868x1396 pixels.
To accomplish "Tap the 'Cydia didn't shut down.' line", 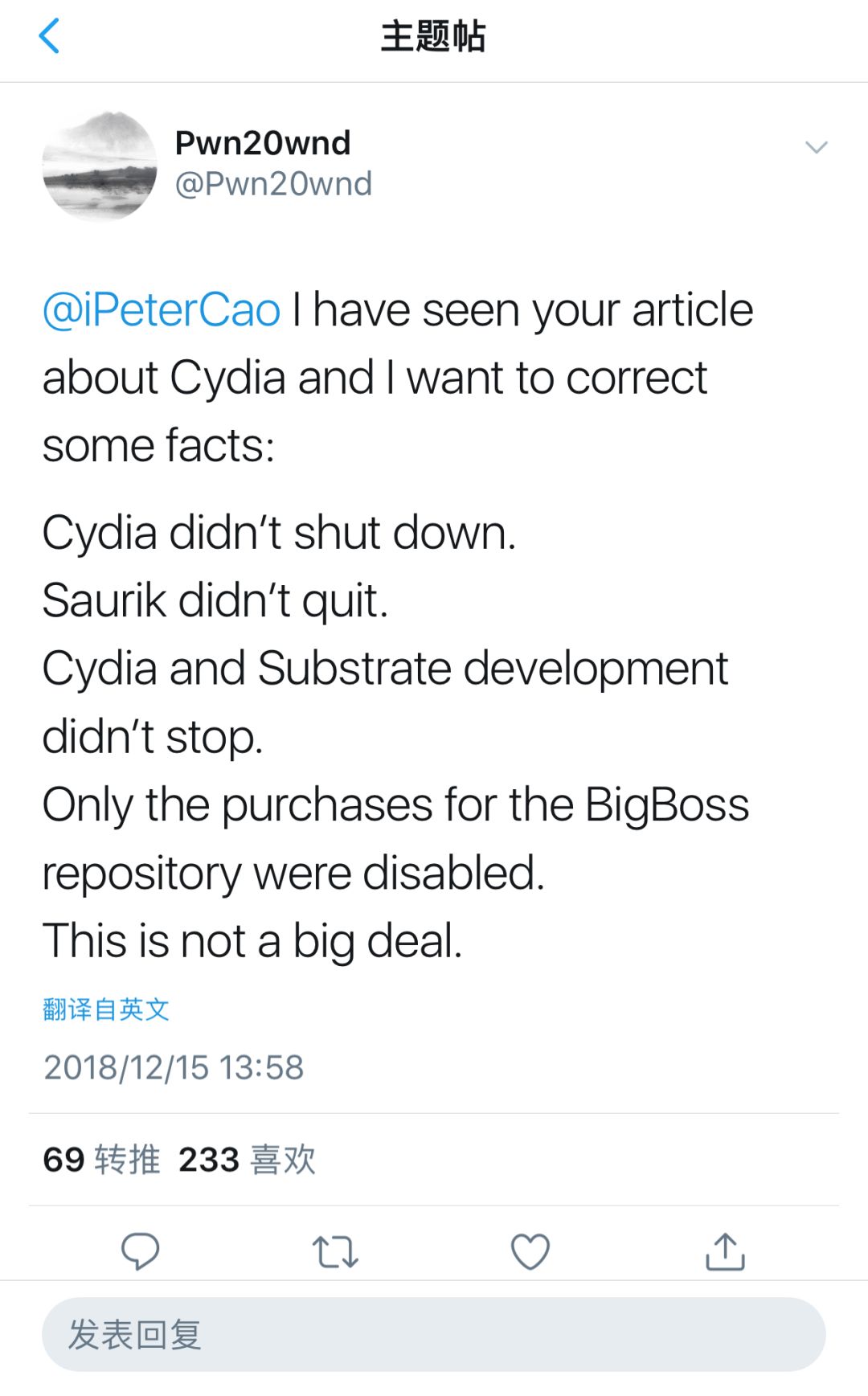I will coord(279,533).
